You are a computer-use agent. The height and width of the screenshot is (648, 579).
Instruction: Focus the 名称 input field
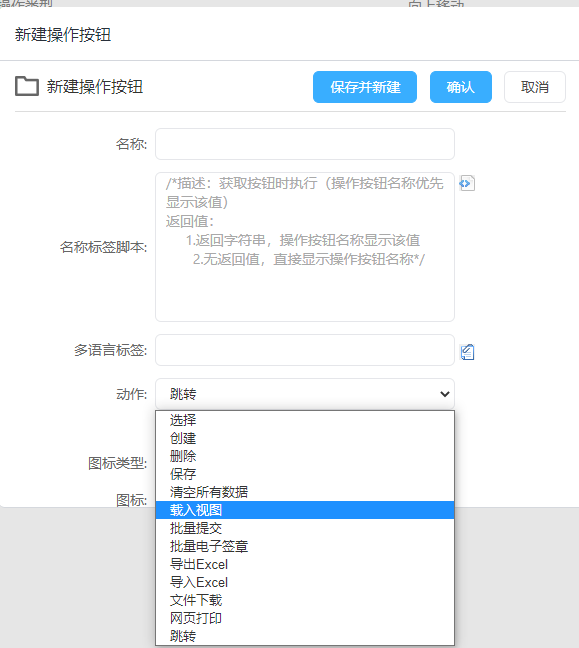pos(305,144)
